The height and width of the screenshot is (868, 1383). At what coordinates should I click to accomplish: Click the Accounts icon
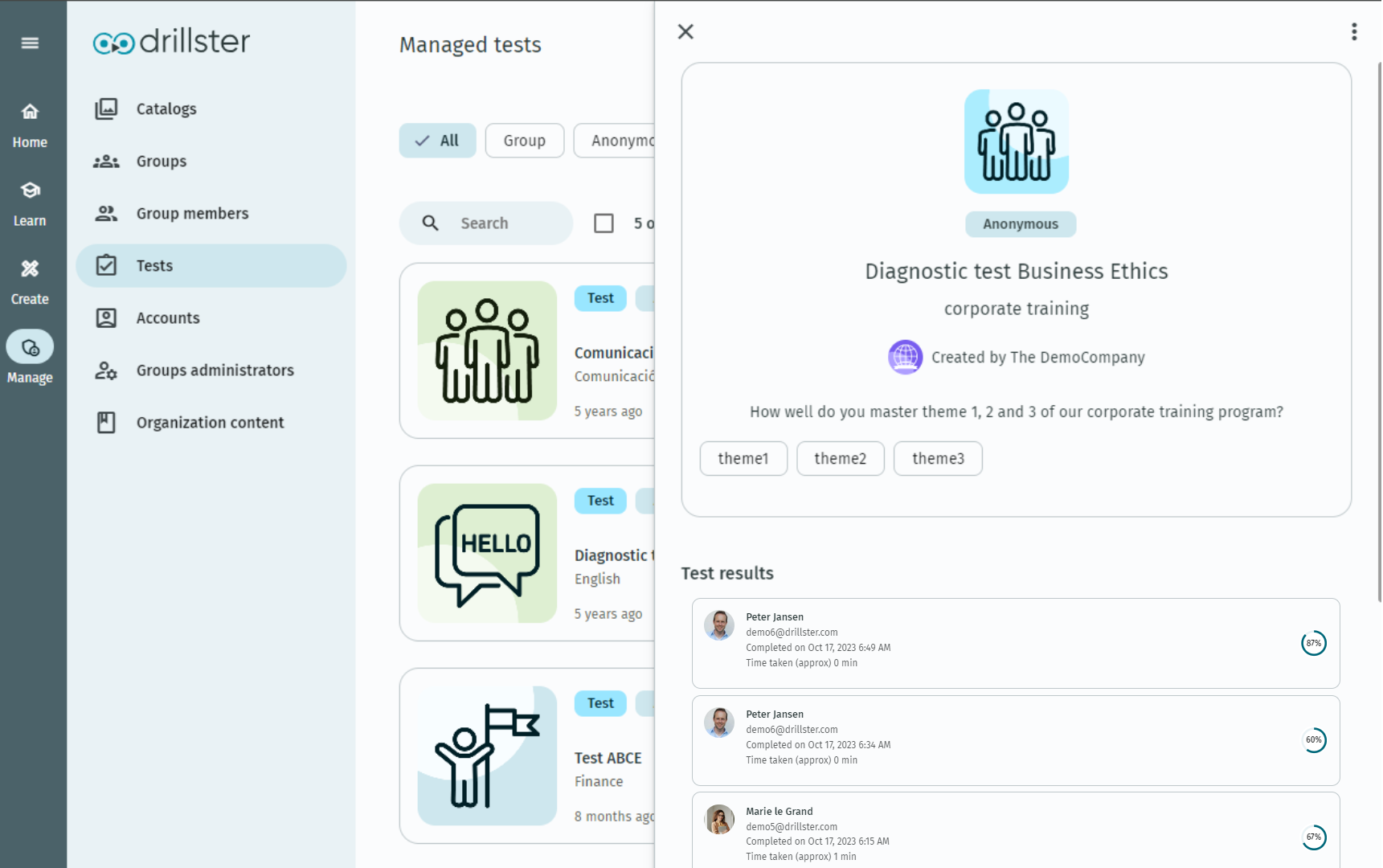[106, 317]
